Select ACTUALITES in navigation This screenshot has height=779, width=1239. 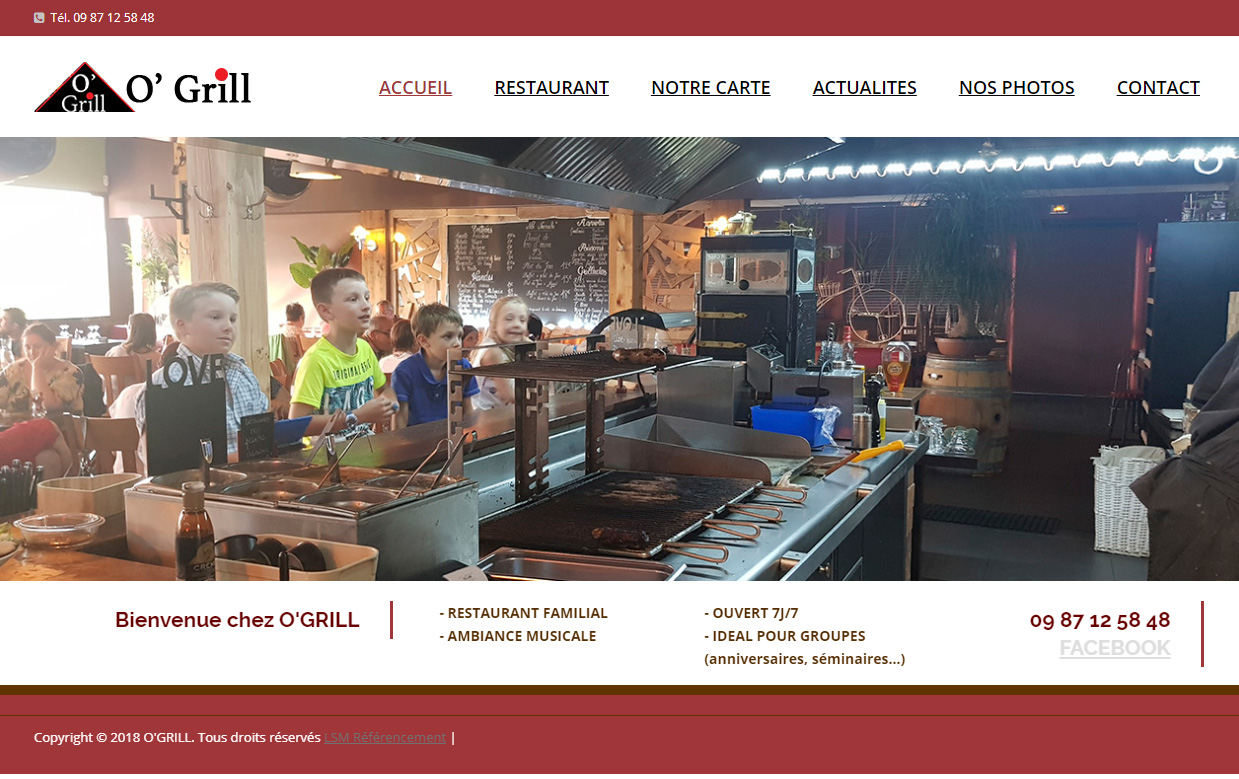pyautogui.click(x=864, y=88)
